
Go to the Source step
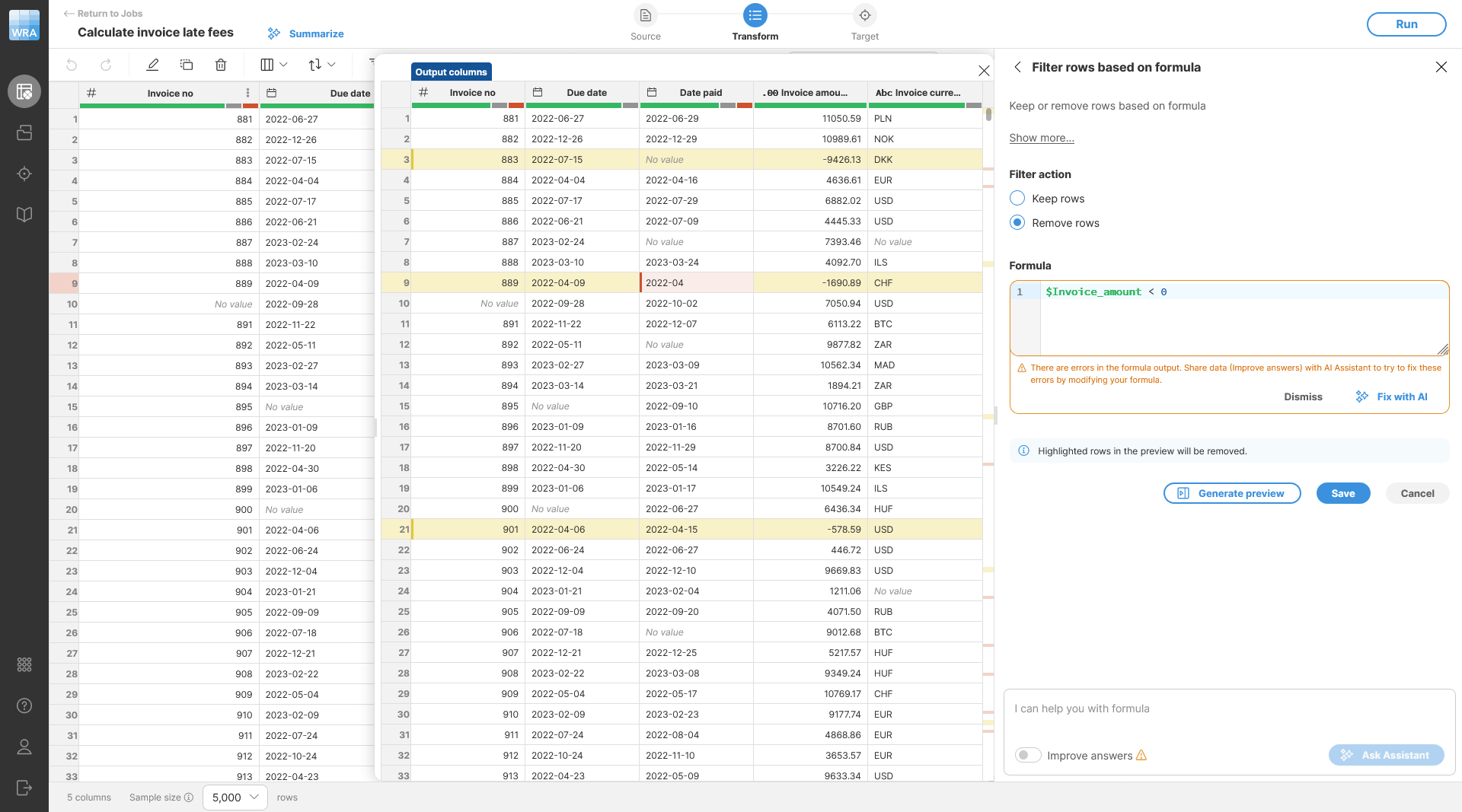tap(646, 23)
